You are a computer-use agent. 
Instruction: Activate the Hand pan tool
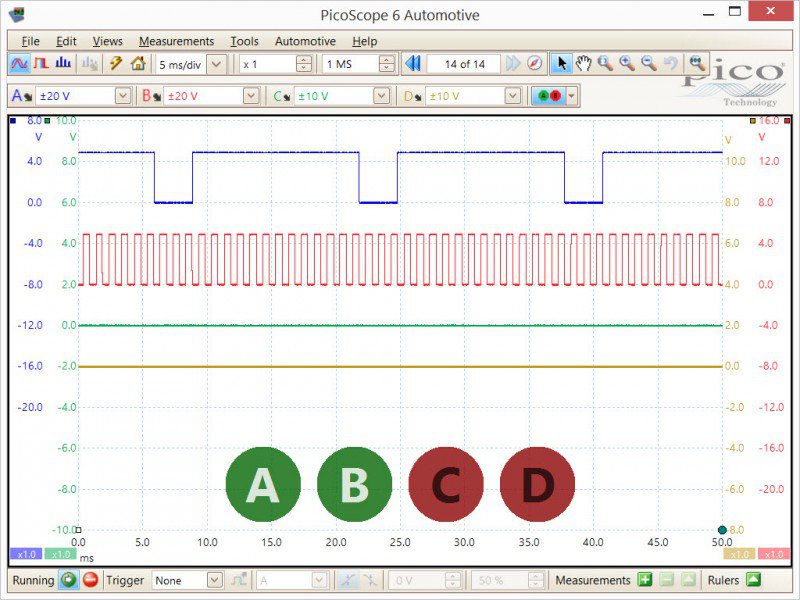pos(584,63)
